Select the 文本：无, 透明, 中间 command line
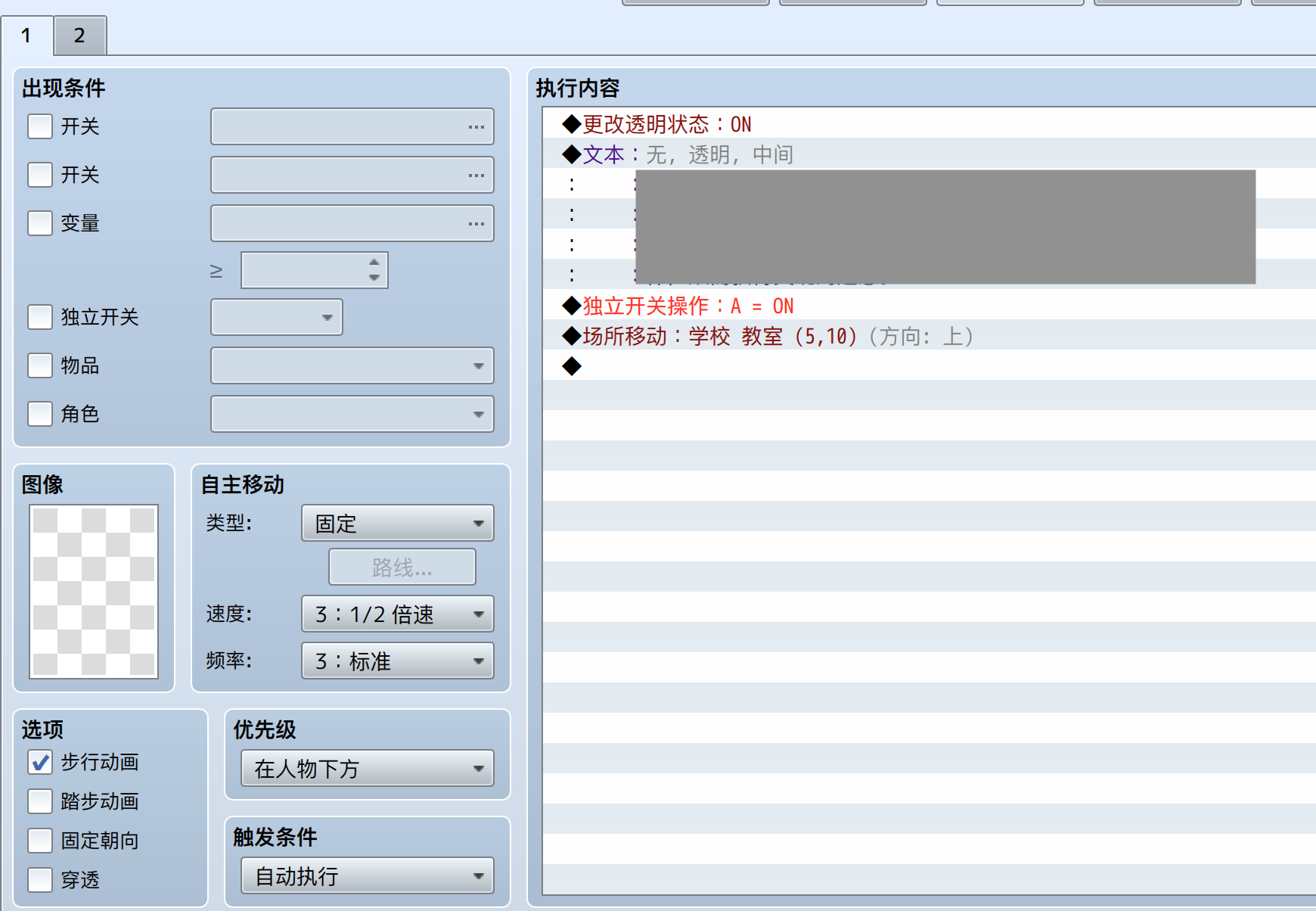1316x911 pixels. [x=929, y=154]
